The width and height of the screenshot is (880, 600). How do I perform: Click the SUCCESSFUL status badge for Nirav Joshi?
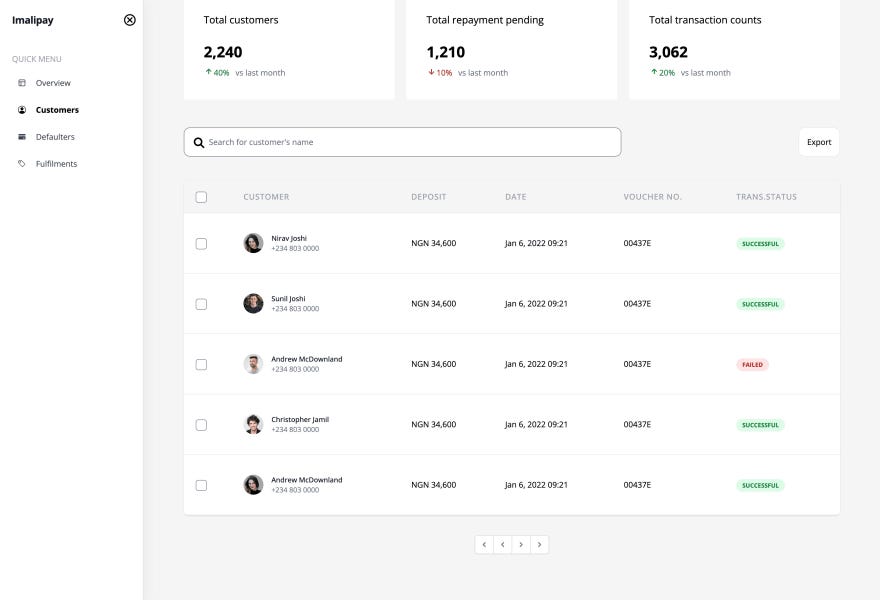coord(760,243)
